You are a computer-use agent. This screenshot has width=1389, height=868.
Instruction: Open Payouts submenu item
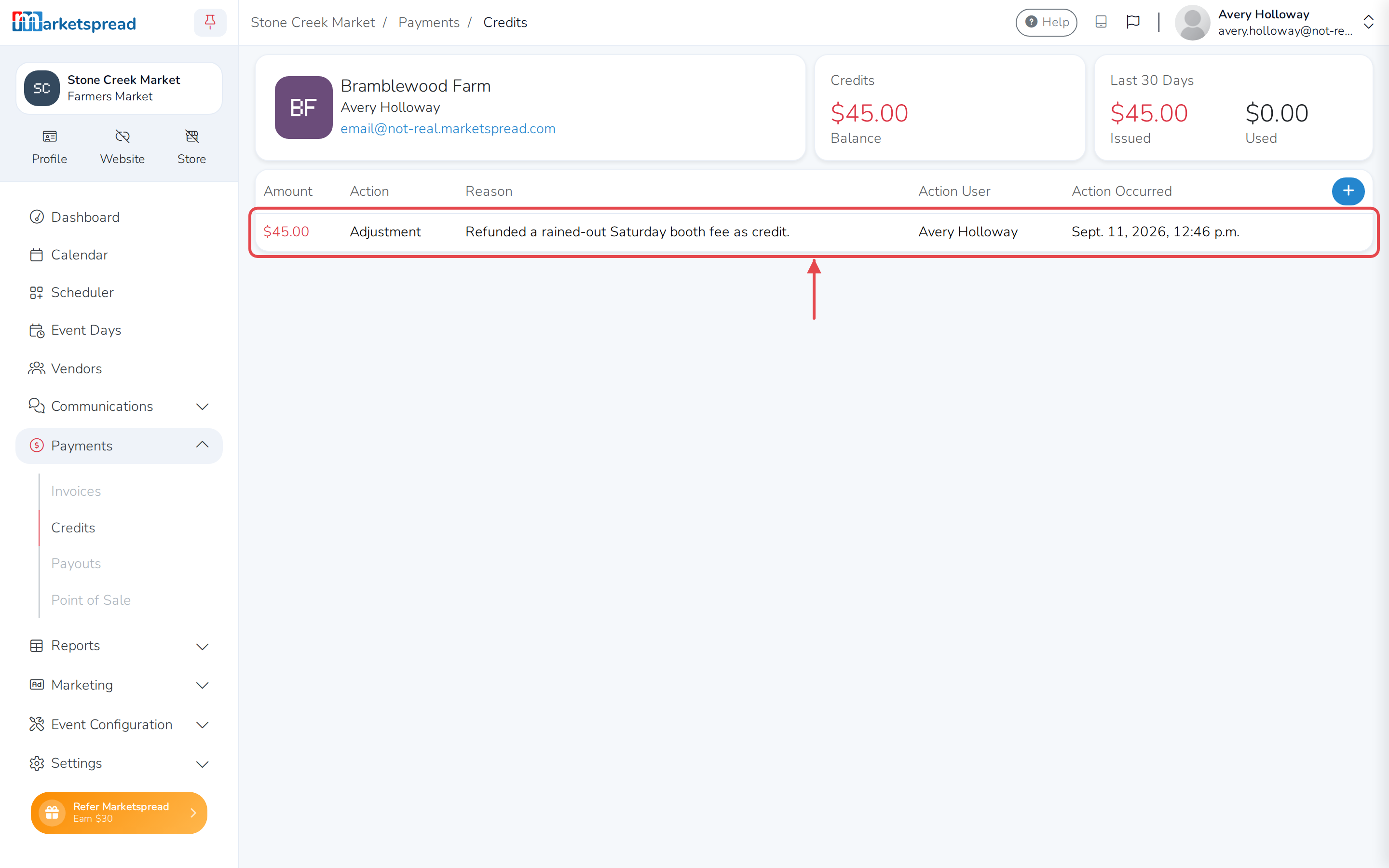76,564
